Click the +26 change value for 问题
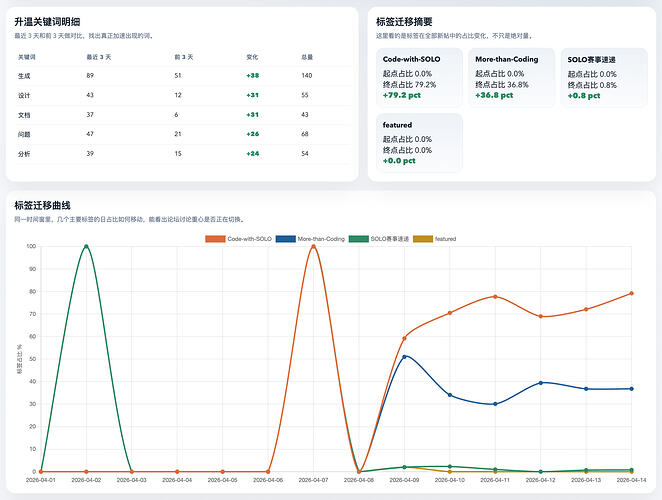Image resolution: width=662 pixels, height=500 pixels. click(x=252, y=134)
